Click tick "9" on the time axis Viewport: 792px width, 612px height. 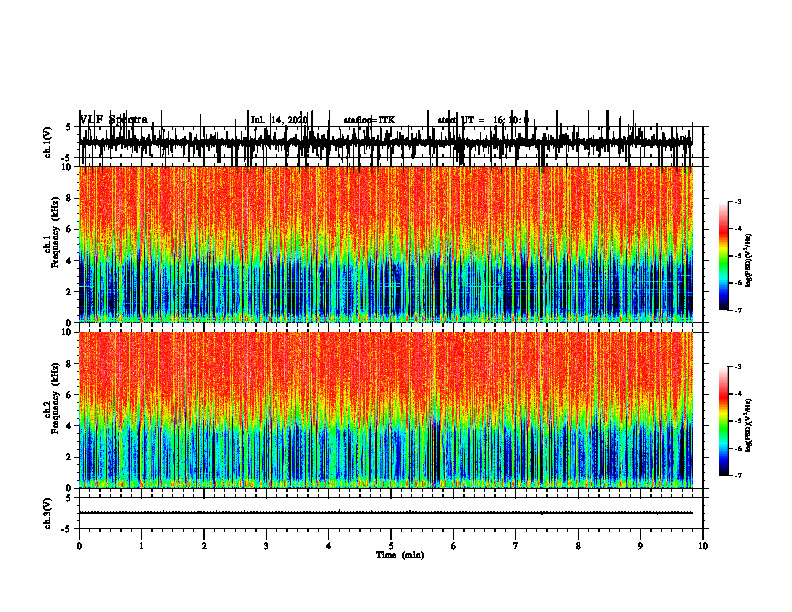click(640, 546)
